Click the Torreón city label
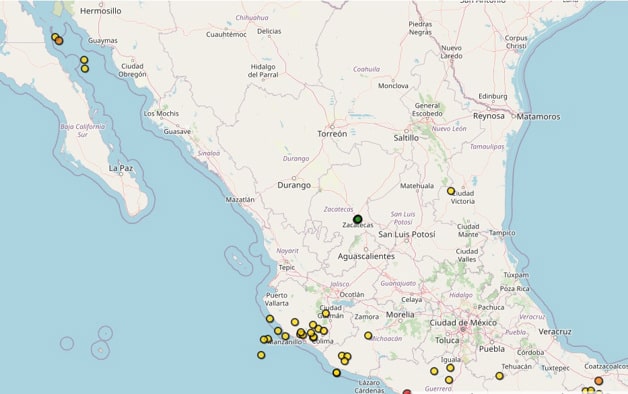628x394 pixels. (332, 134)
